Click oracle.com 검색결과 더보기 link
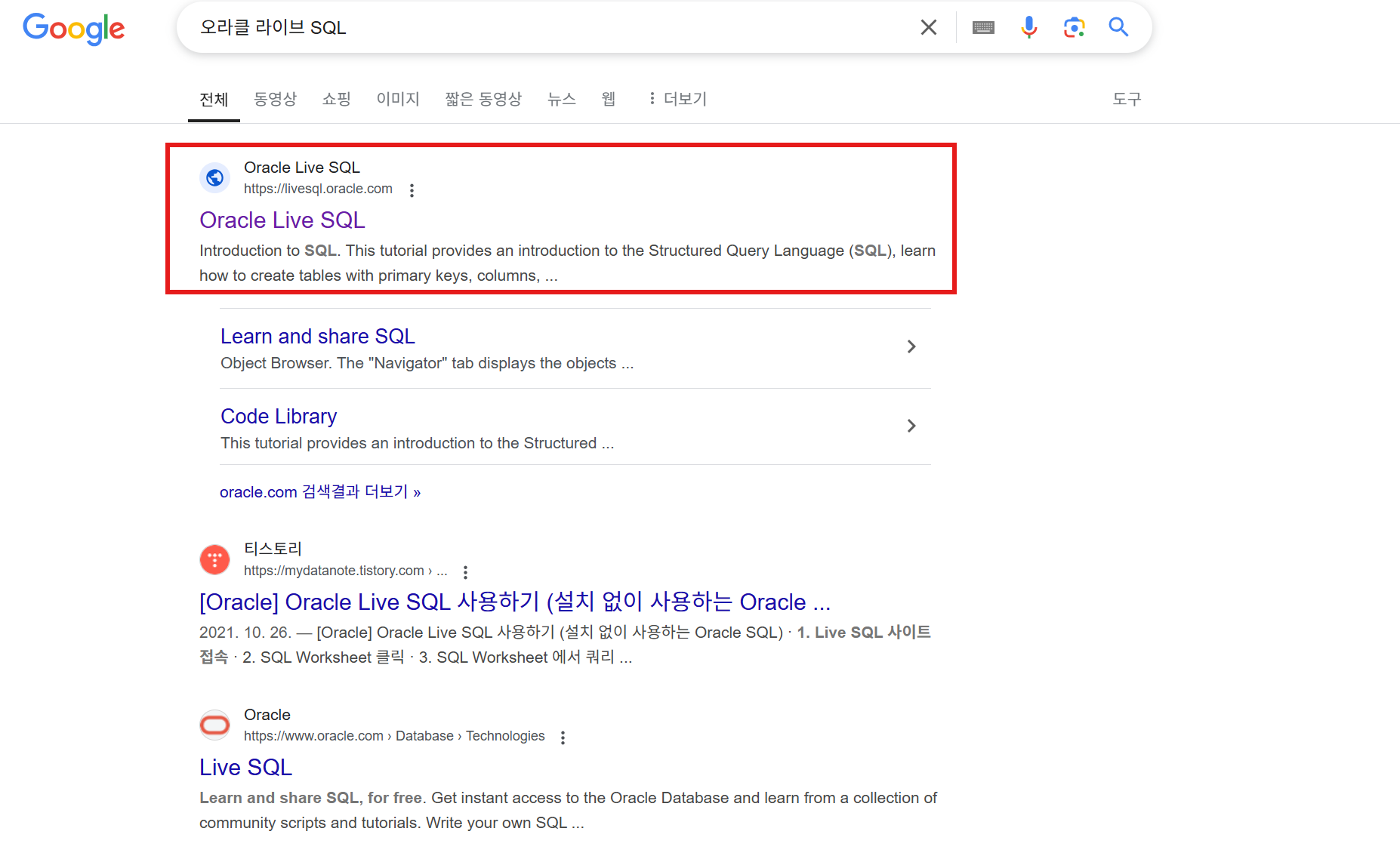The image size is (1400, 859). pos(320,491)
